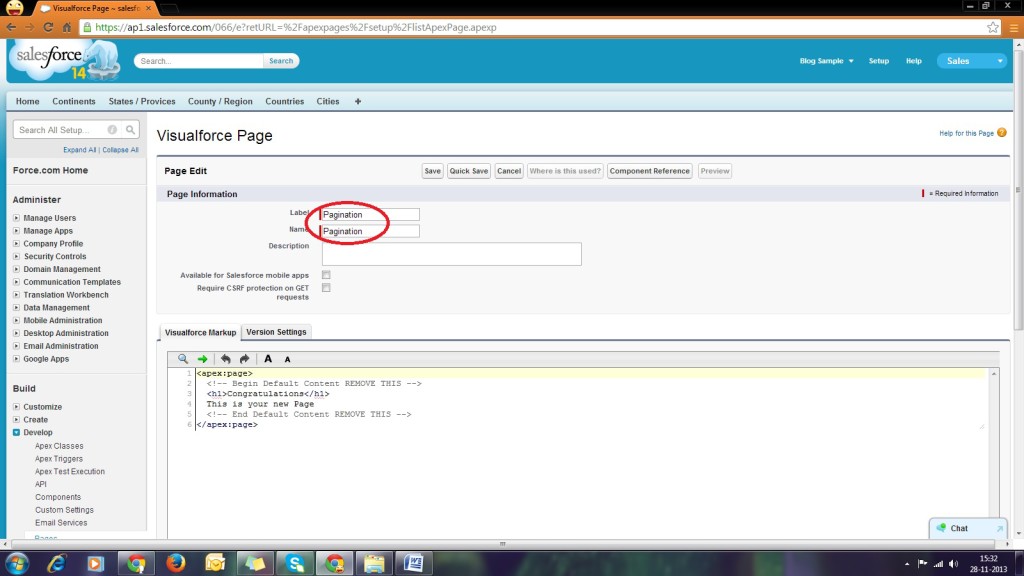Click the horizontal page scrollbar
This screenshot has width=1024, height=576.
pos(503,543)
